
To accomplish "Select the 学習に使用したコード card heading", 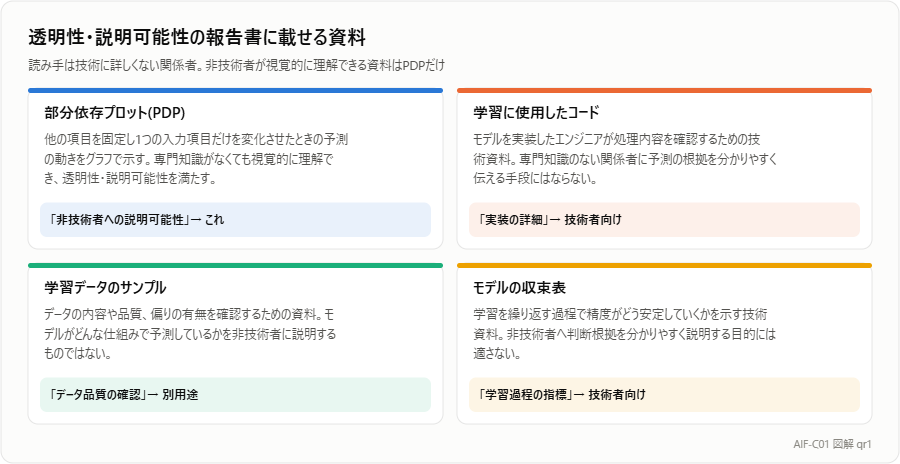I will pos(536,113).
